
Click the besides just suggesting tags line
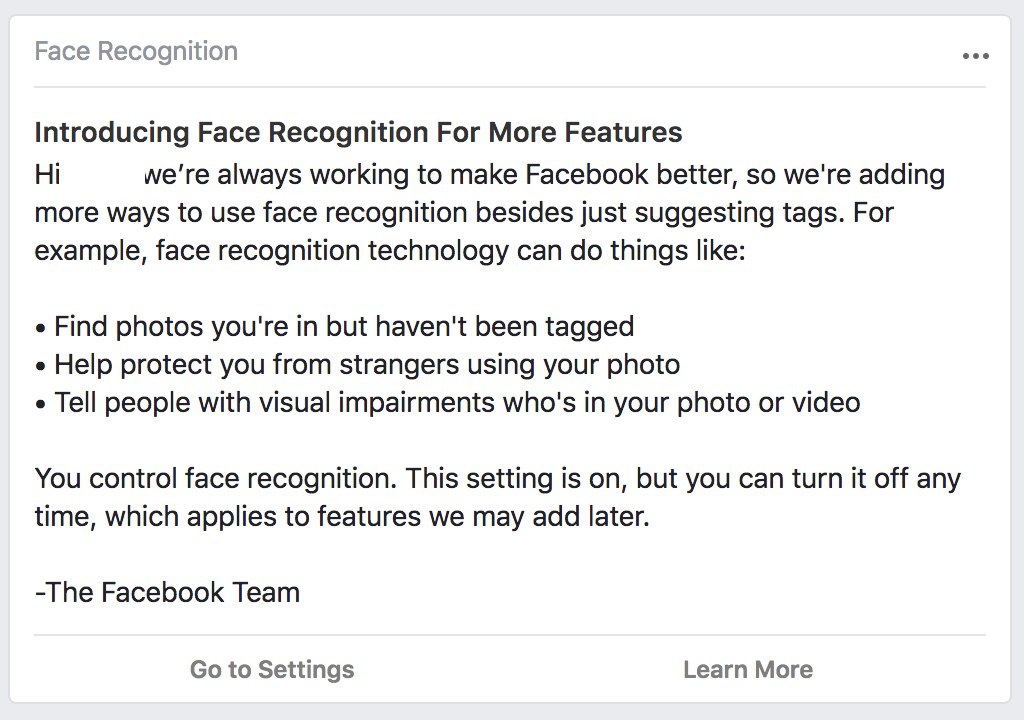pyautogui.click(x=464, y=213)
